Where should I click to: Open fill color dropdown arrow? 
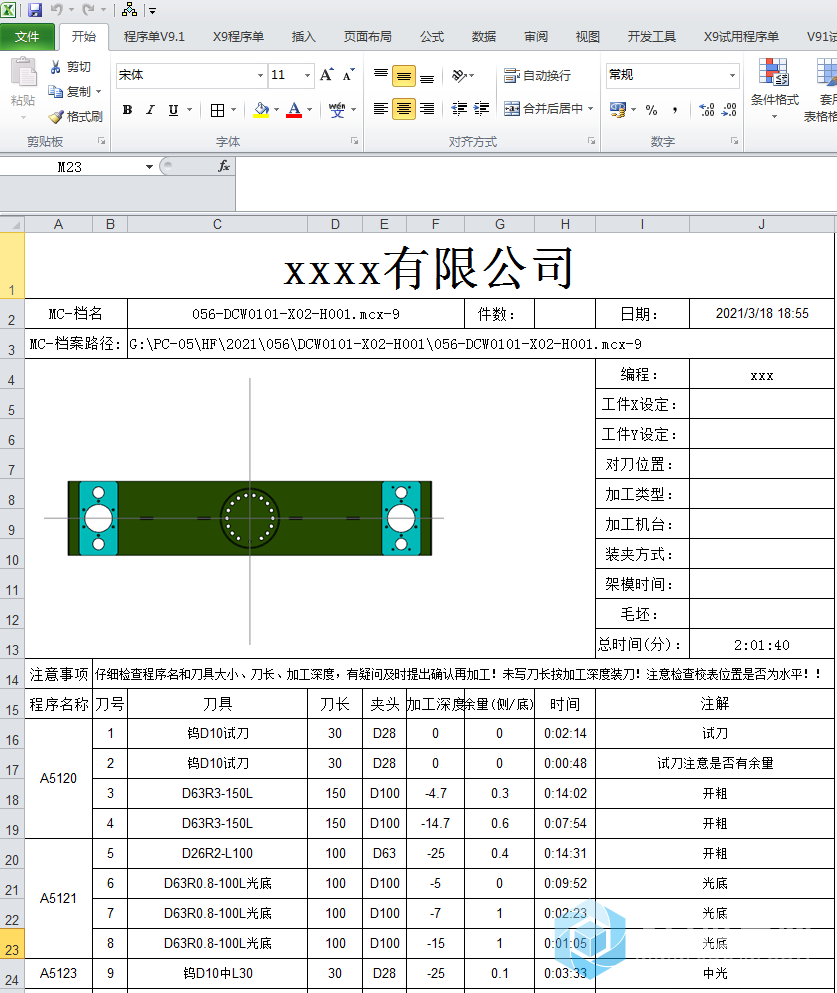[277, 110]
